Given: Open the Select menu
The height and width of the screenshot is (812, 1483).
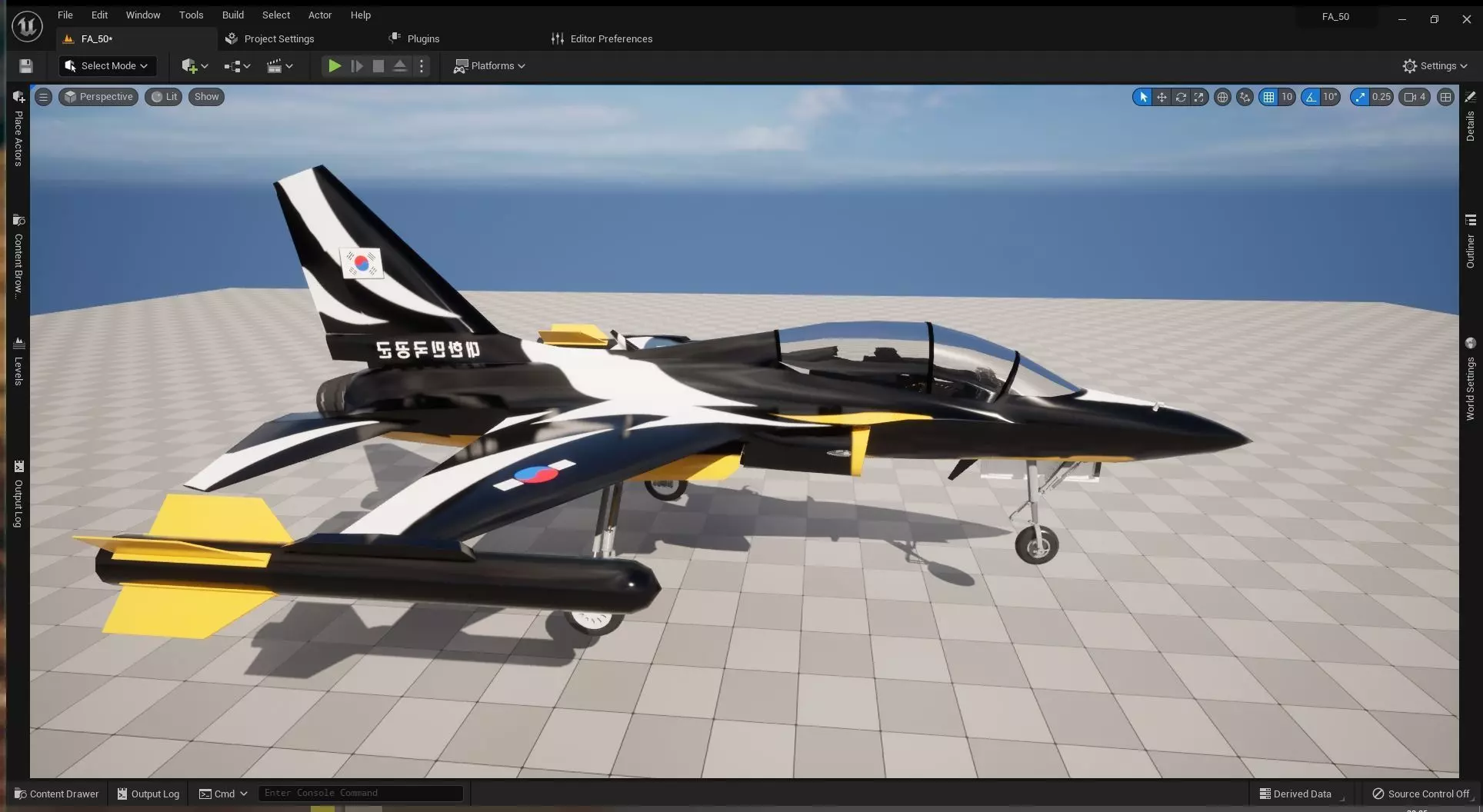Looking at the screenshot, I should [275, 15].
